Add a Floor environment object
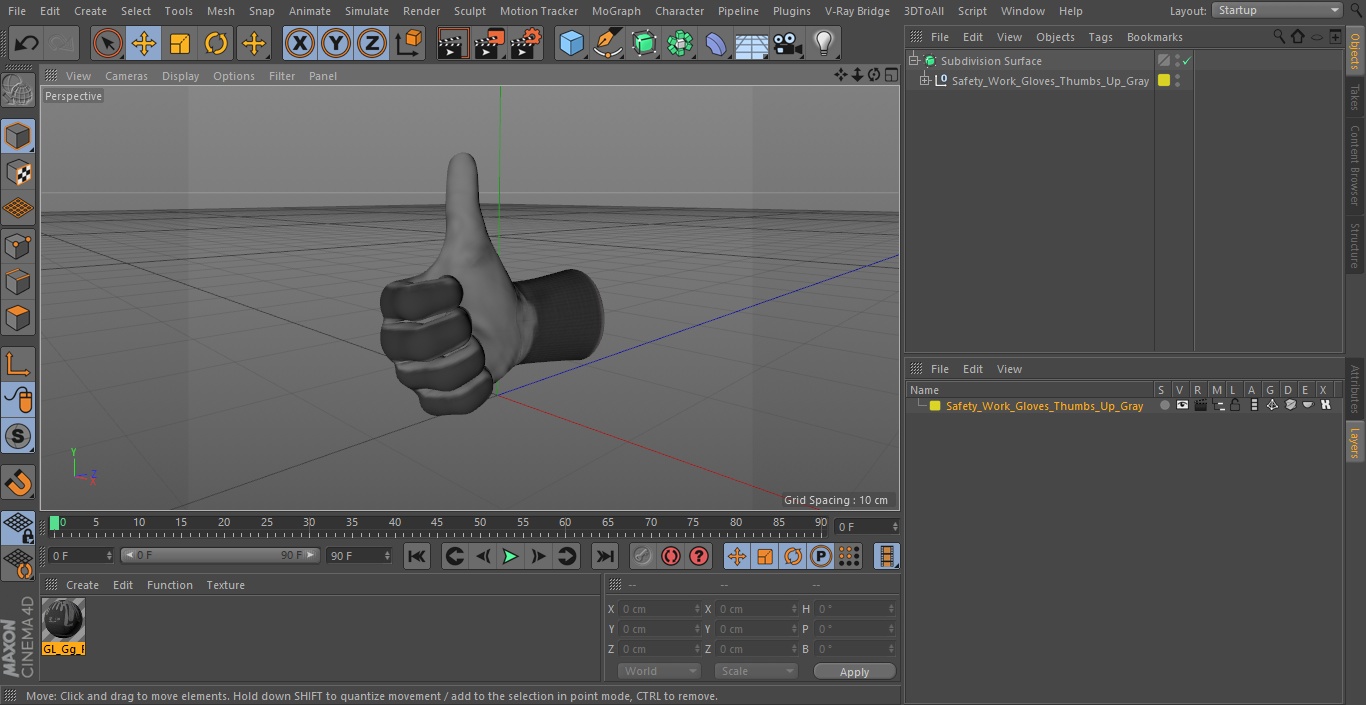 tap(752, 44)
